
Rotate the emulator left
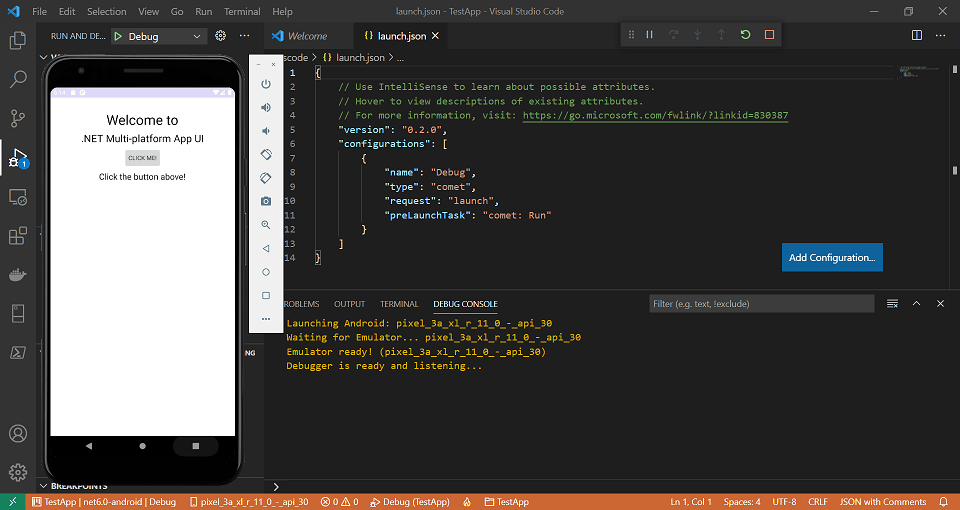[x=266, y=154]
